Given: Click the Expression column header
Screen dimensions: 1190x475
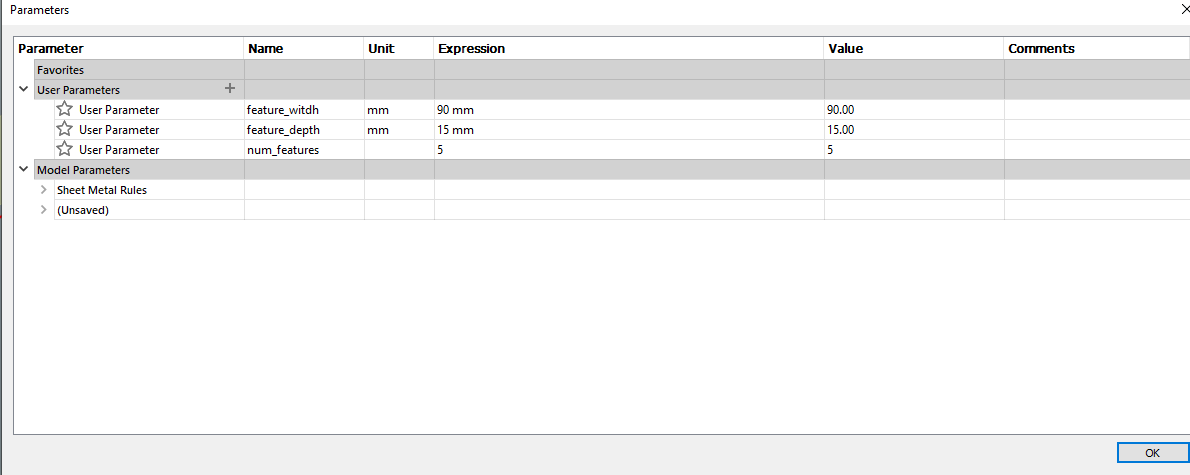Looking at the screenshot, I should [x=629, y=49].
